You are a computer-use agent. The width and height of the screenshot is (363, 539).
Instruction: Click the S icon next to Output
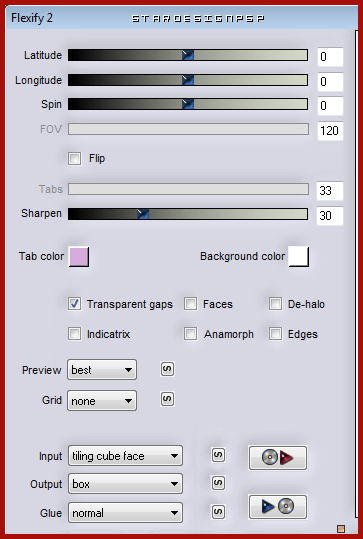[x=218, y=483]
